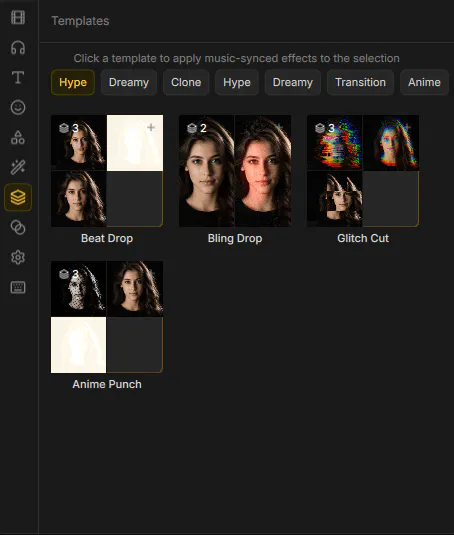
Task: Select the gray Hype filter after Clone
Action: (237, 82)
